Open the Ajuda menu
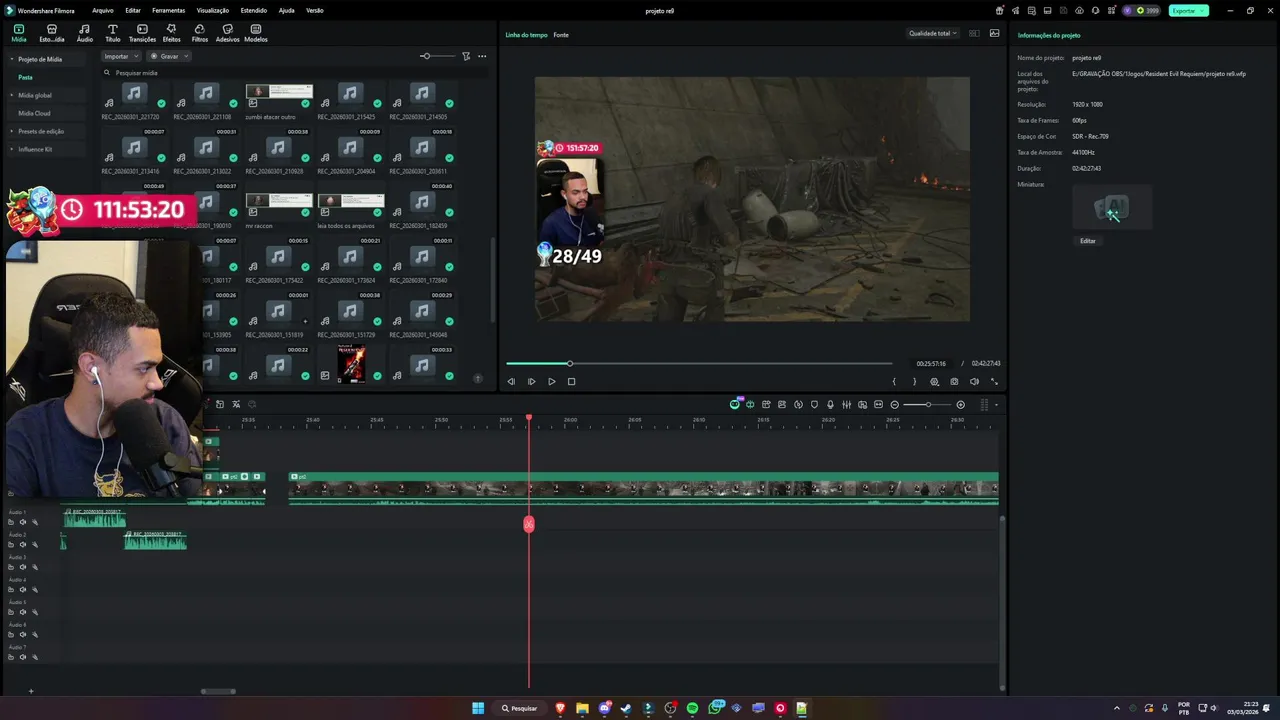Image resolution: width=1280 pixels, height=720 pixels. (286, 10)
